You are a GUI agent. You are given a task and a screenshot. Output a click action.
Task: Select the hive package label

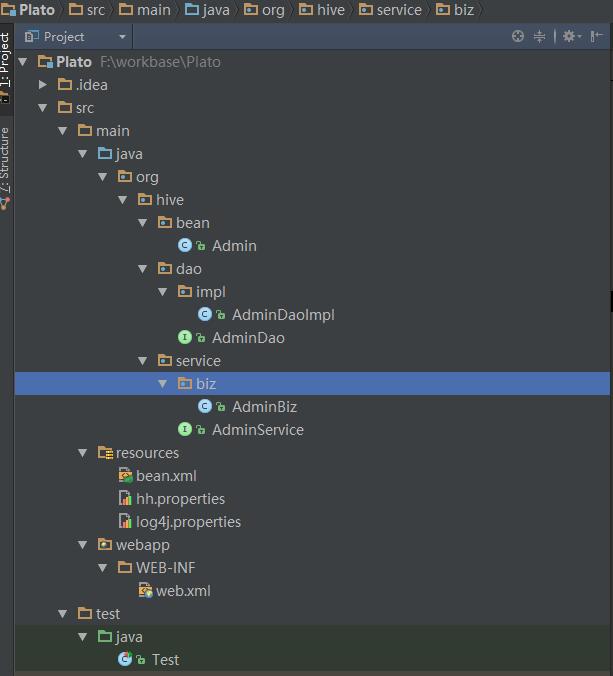point(170,200)
